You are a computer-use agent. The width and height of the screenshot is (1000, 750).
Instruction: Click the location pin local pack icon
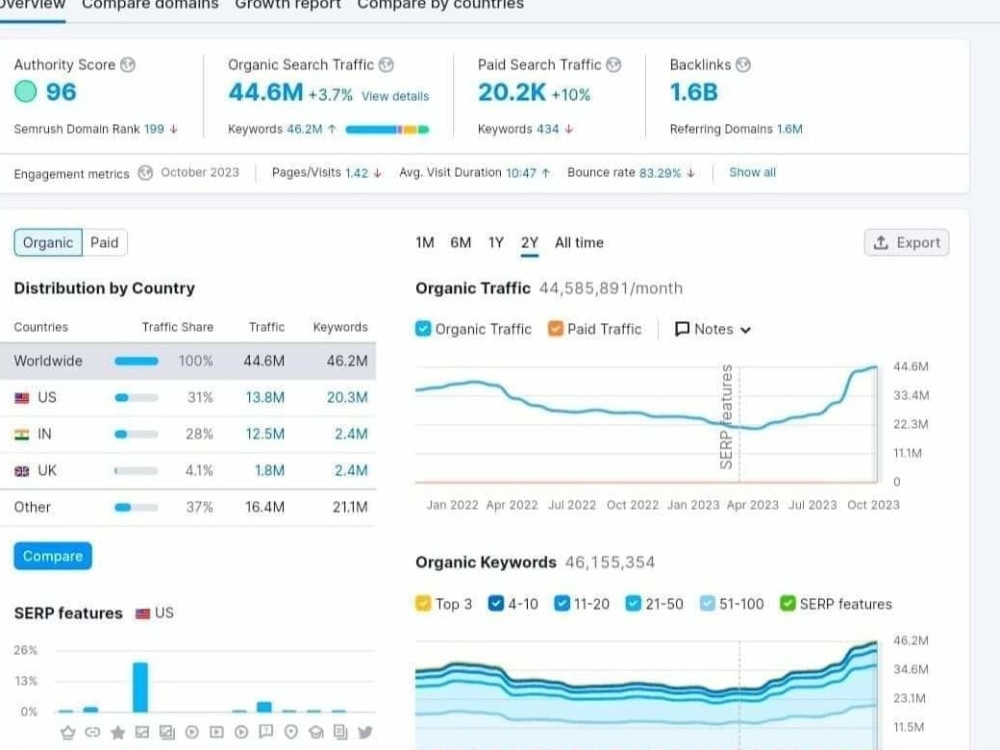[291, 732]
